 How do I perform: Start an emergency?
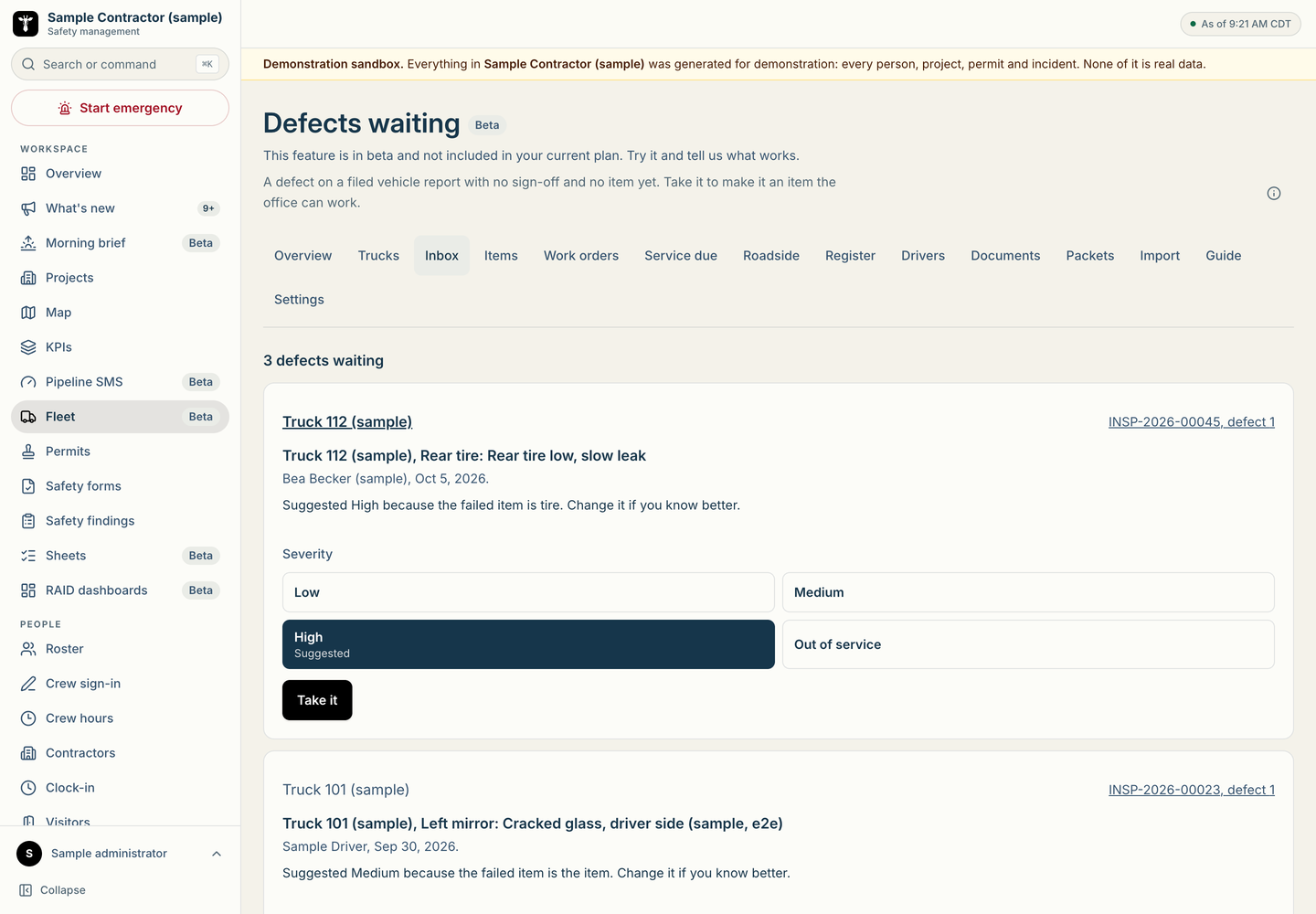point(120,108)
